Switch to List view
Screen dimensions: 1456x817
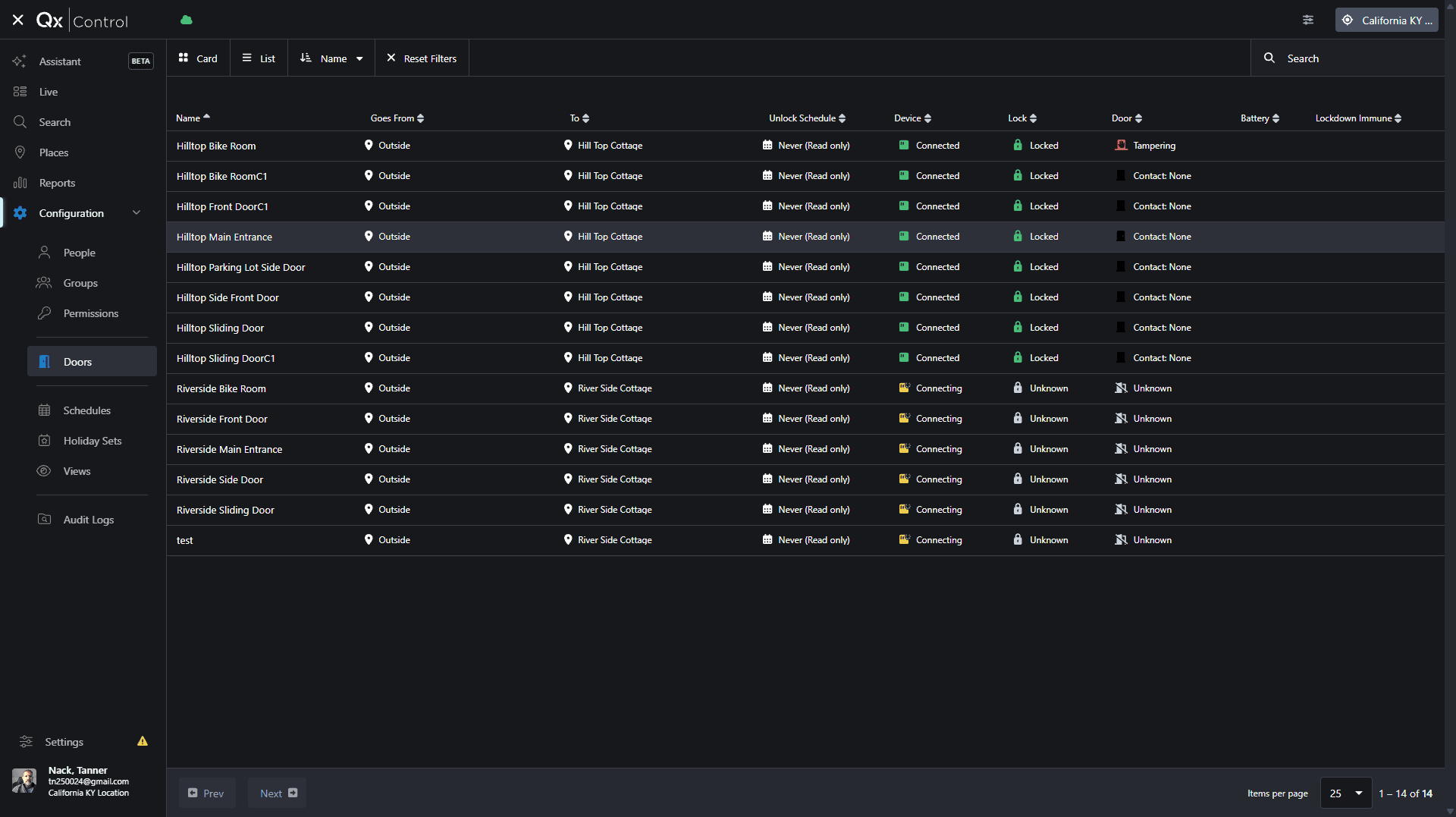259,58
